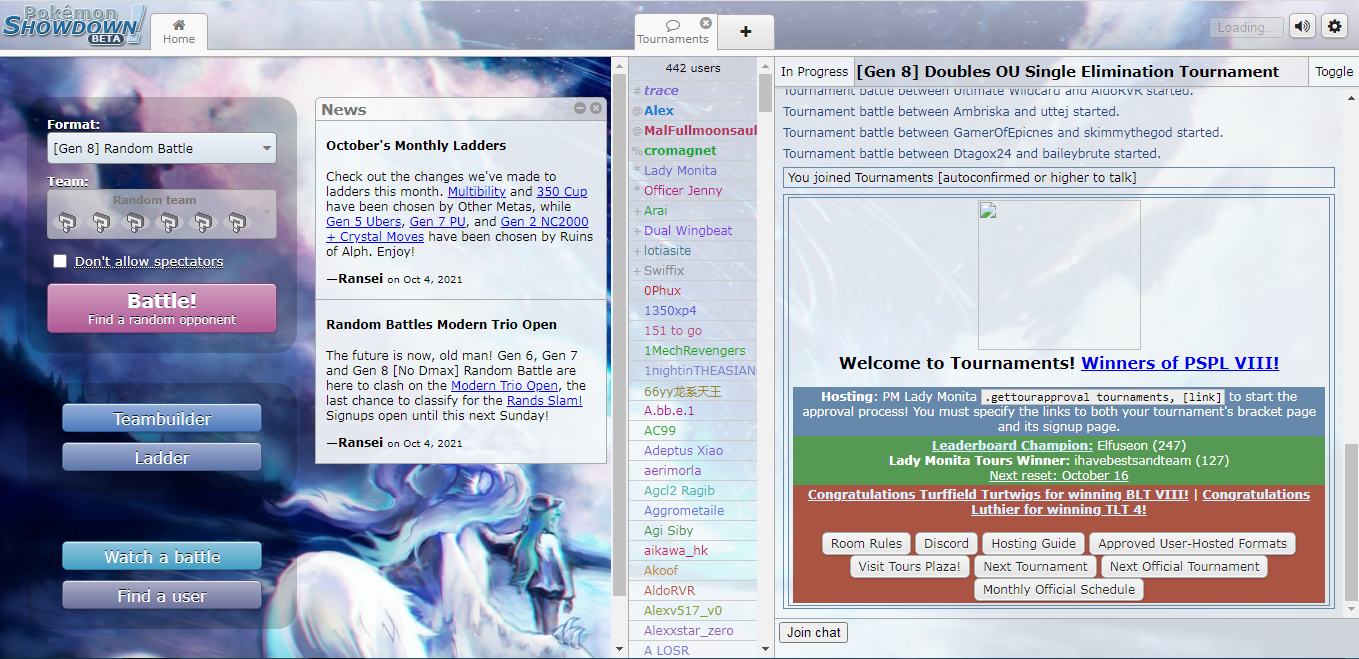Open the Format dropdown showing Gen 8 Random Battle
This screenshot has width=1359, height=659.
pyautogui.click(x=162, y=148)
